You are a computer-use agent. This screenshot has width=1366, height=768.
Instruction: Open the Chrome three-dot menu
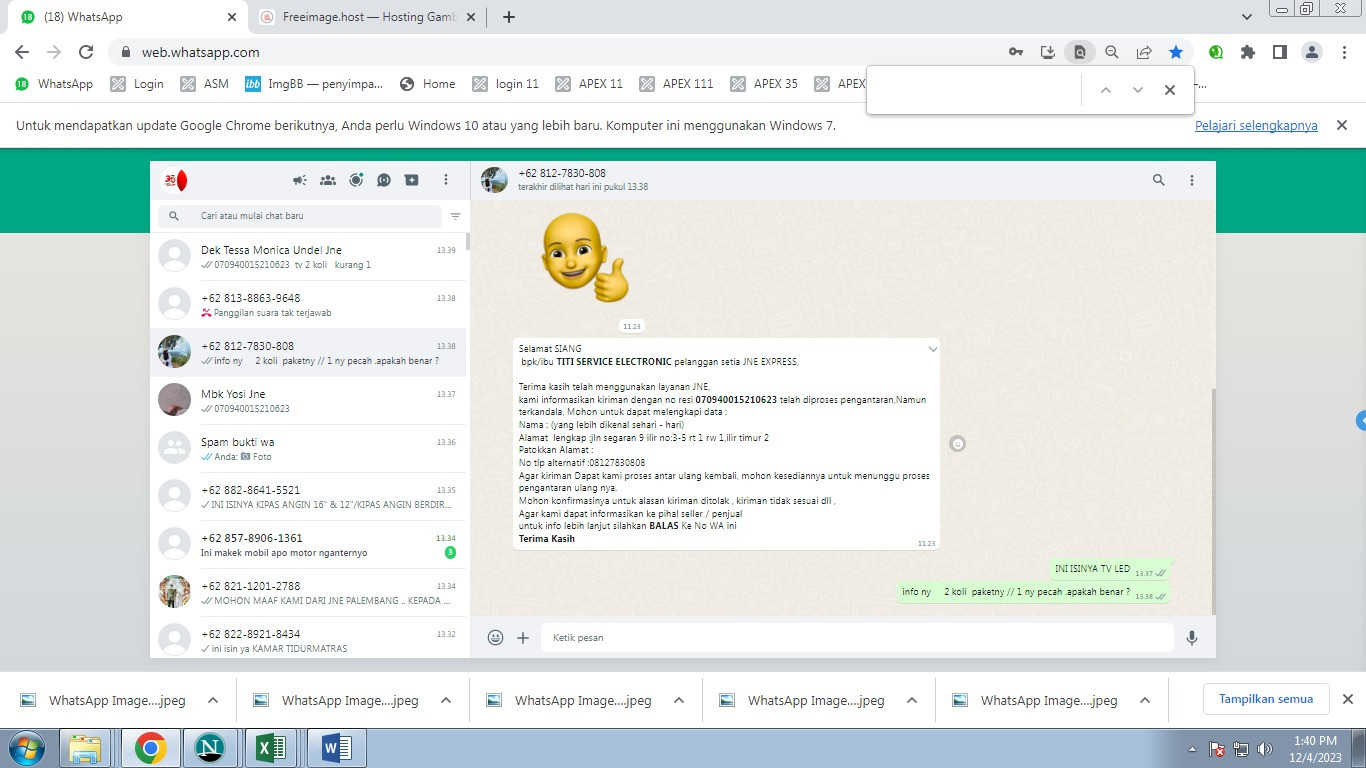1344,52
